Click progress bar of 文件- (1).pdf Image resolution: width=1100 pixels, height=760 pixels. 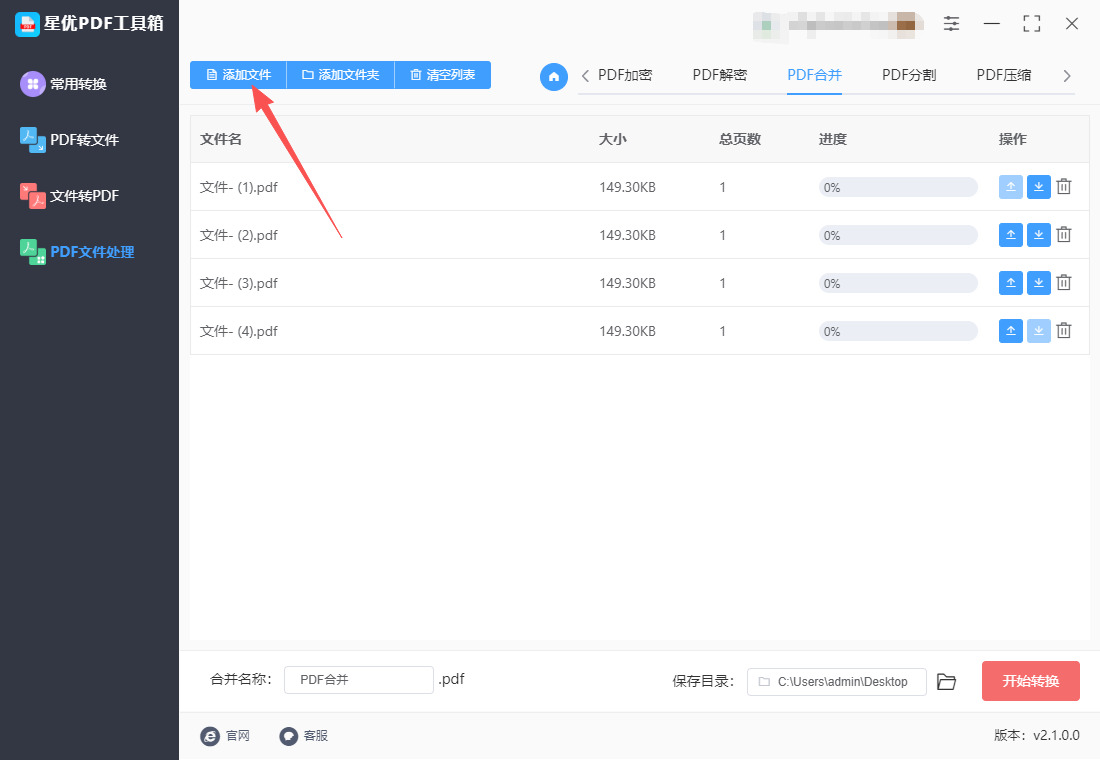pyautogui.click(x=898, y=187)
